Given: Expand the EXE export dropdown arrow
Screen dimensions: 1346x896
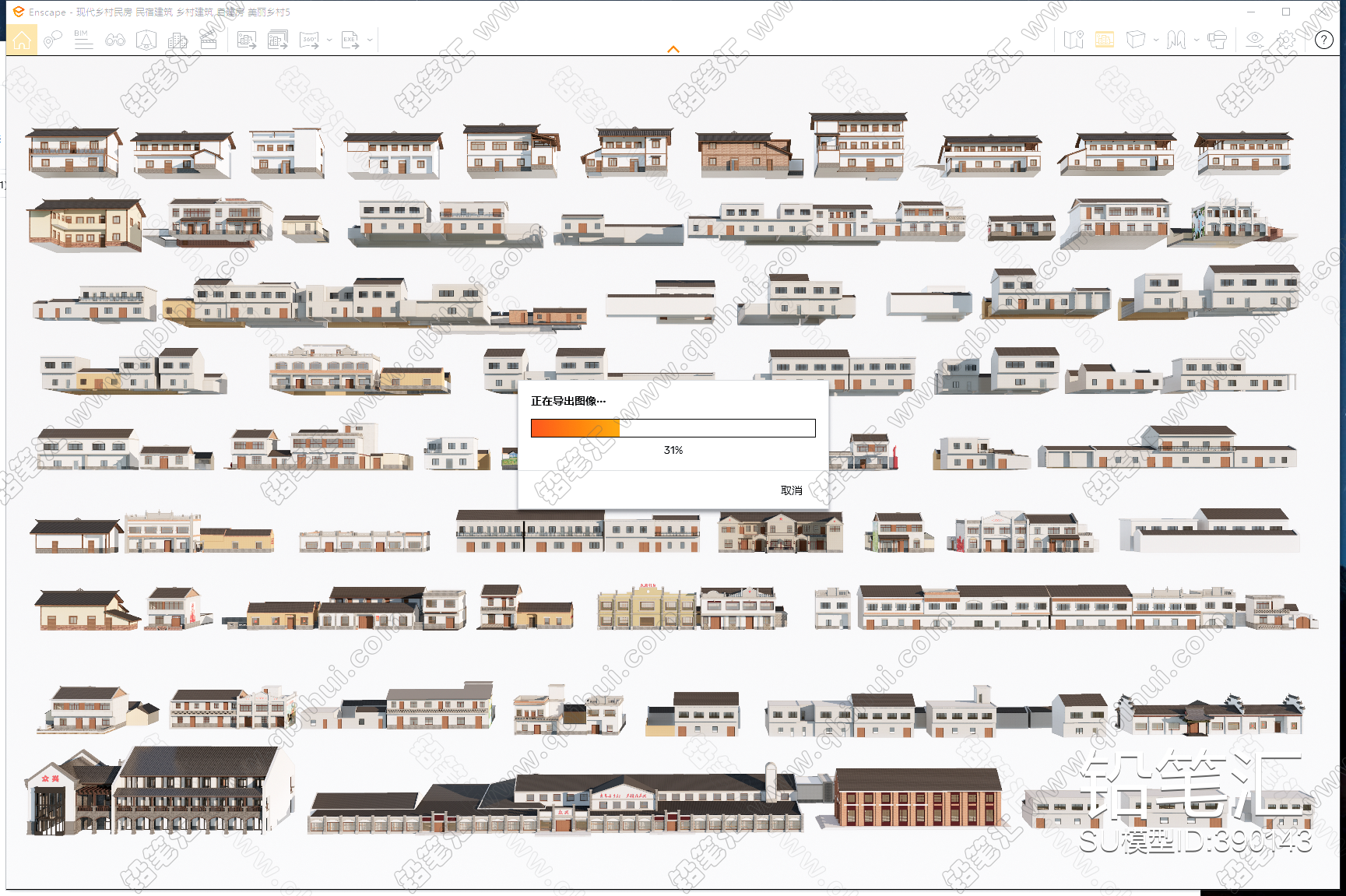Looking at the screenshot, I should pyautogui.click(x=371, y=40).
